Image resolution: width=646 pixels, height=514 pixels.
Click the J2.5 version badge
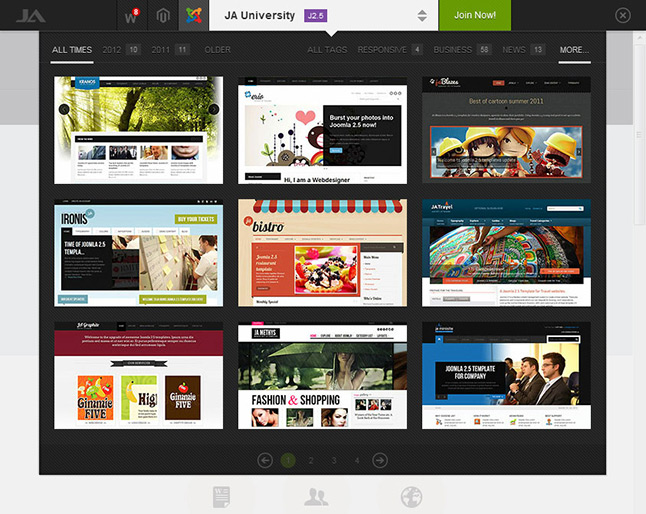316,16
